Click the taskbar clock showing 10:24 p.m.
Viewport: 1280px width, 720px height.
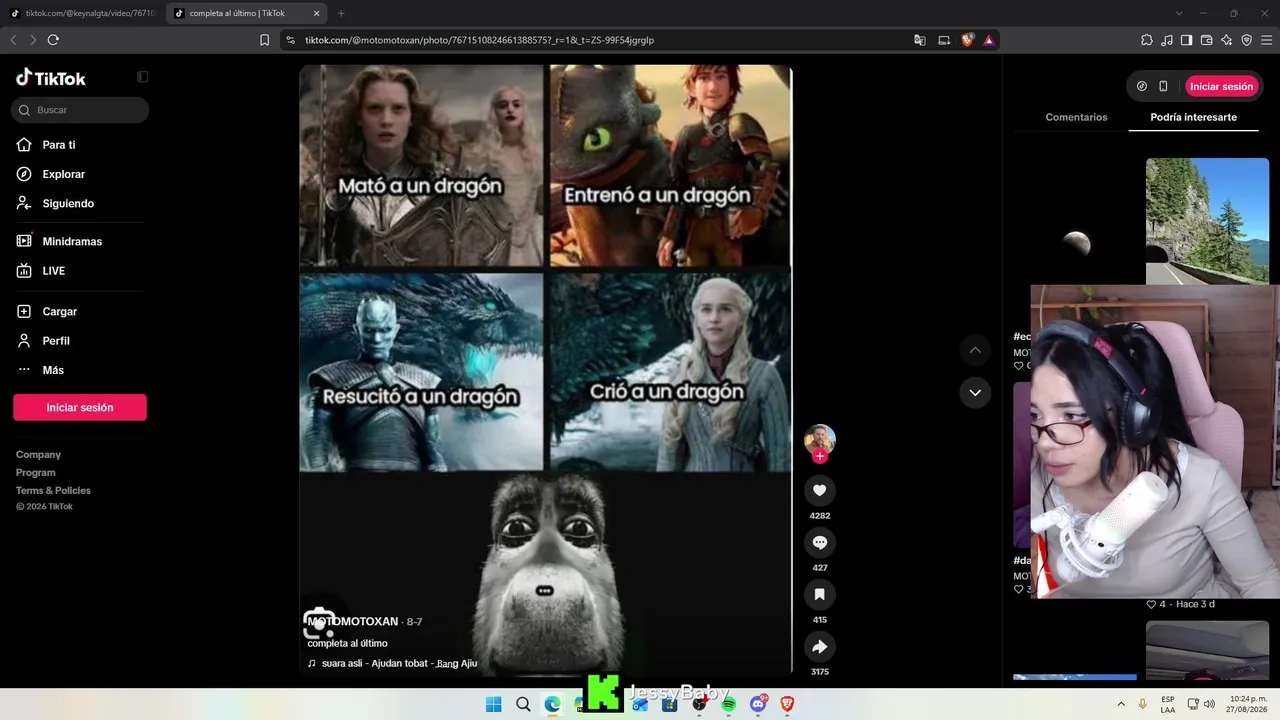[1248, 705]
